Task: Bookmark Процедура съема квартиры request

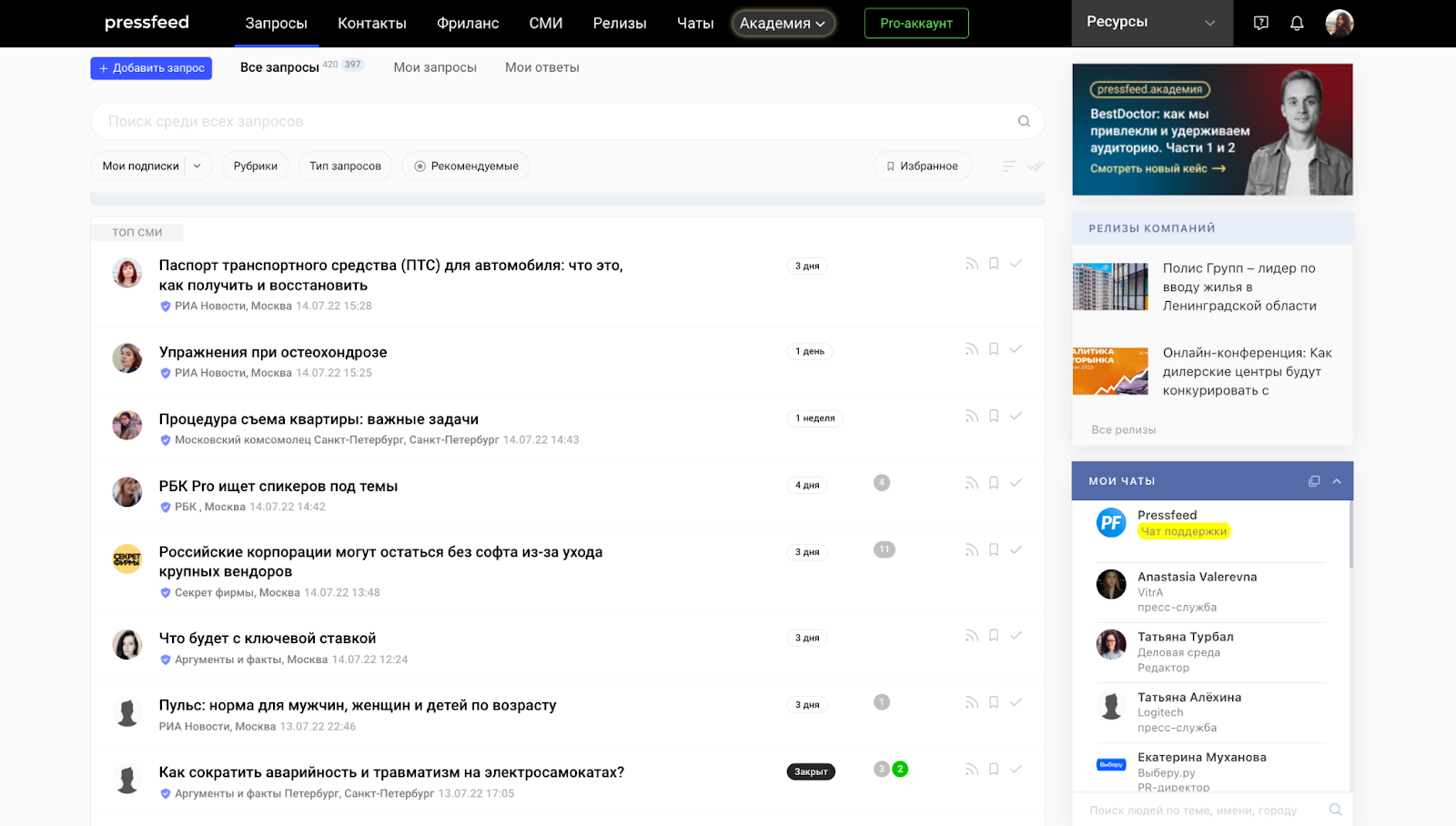Action: pyautogui.click(x=994, y=417)
